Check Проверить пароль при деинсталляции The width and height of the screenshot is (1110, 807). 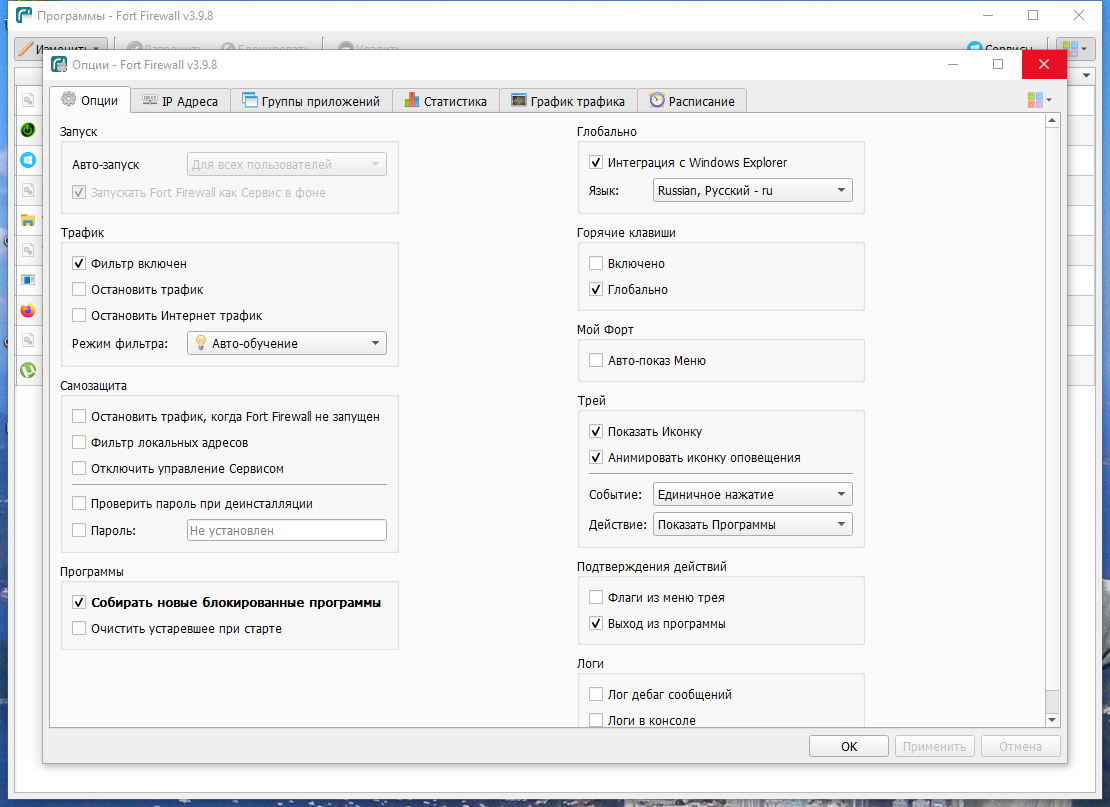coord(79,503)
